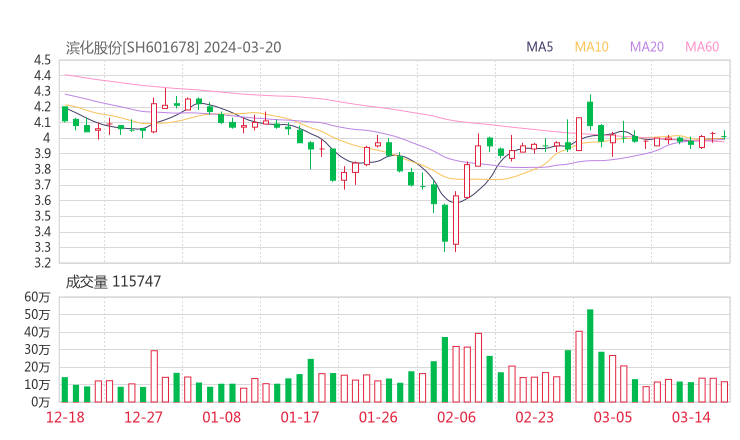Click the MA10 legend label

[x=591, y=47]
